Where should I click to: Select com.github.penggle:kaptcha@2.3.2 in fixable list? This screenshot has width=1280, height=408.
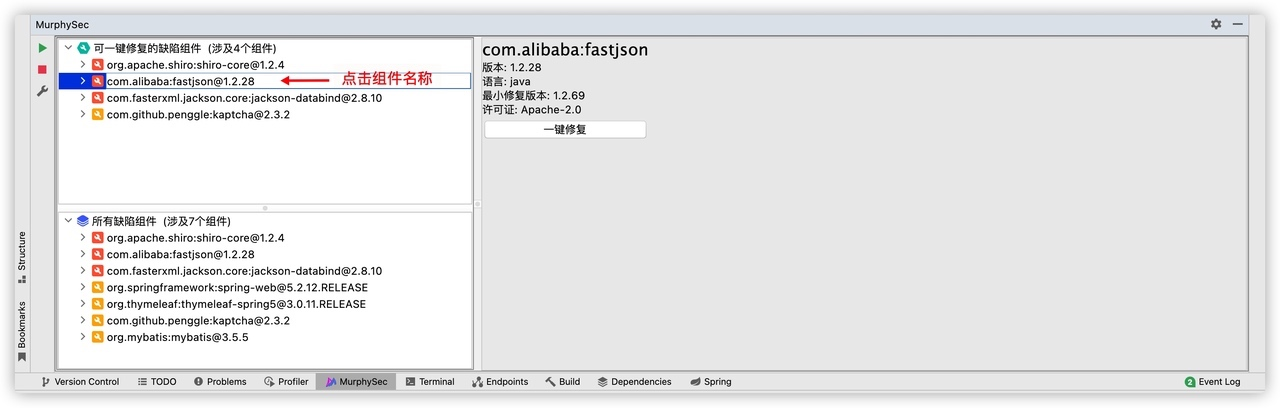[x=198, y=115]
